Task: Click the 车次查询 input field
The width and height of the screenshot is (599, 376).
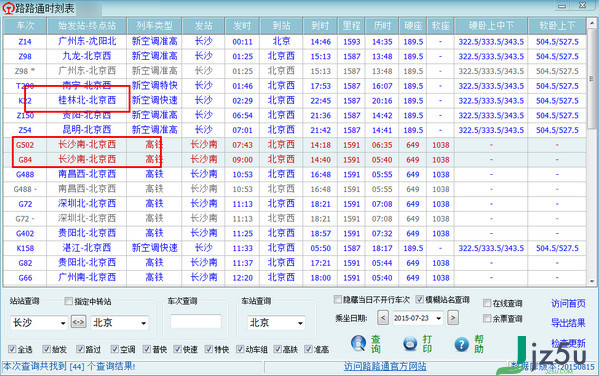Action: pos(196,321)
